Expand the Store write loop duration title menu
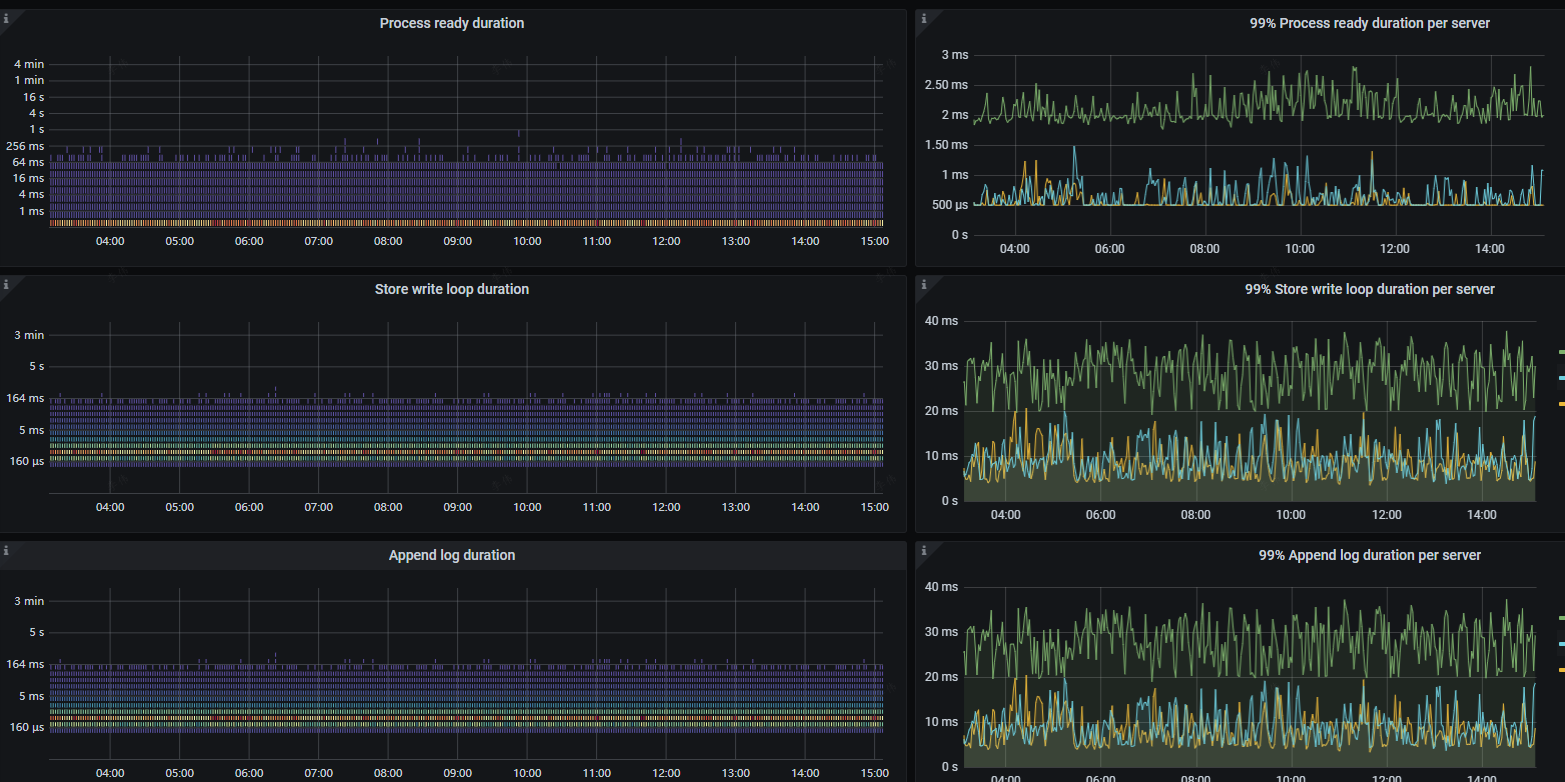The image size is (1565, 782). point(451,289)
